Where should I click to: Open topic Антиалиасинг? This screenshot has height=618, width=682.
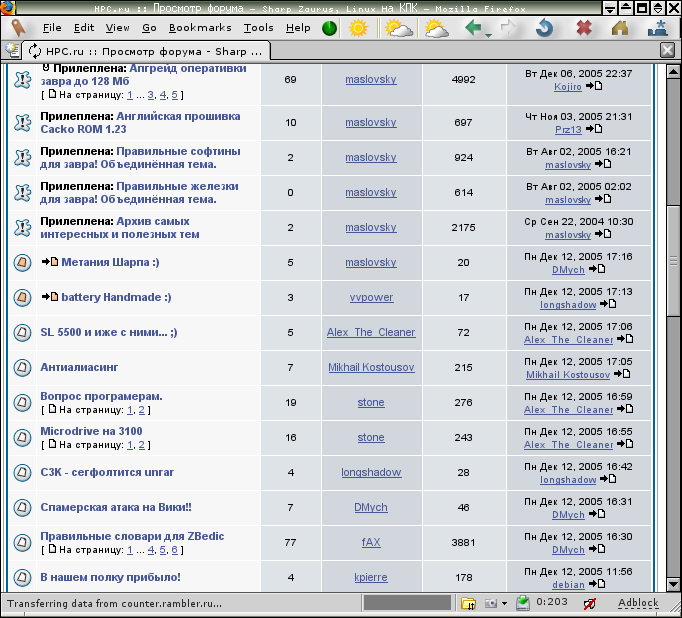click(79, 367)
